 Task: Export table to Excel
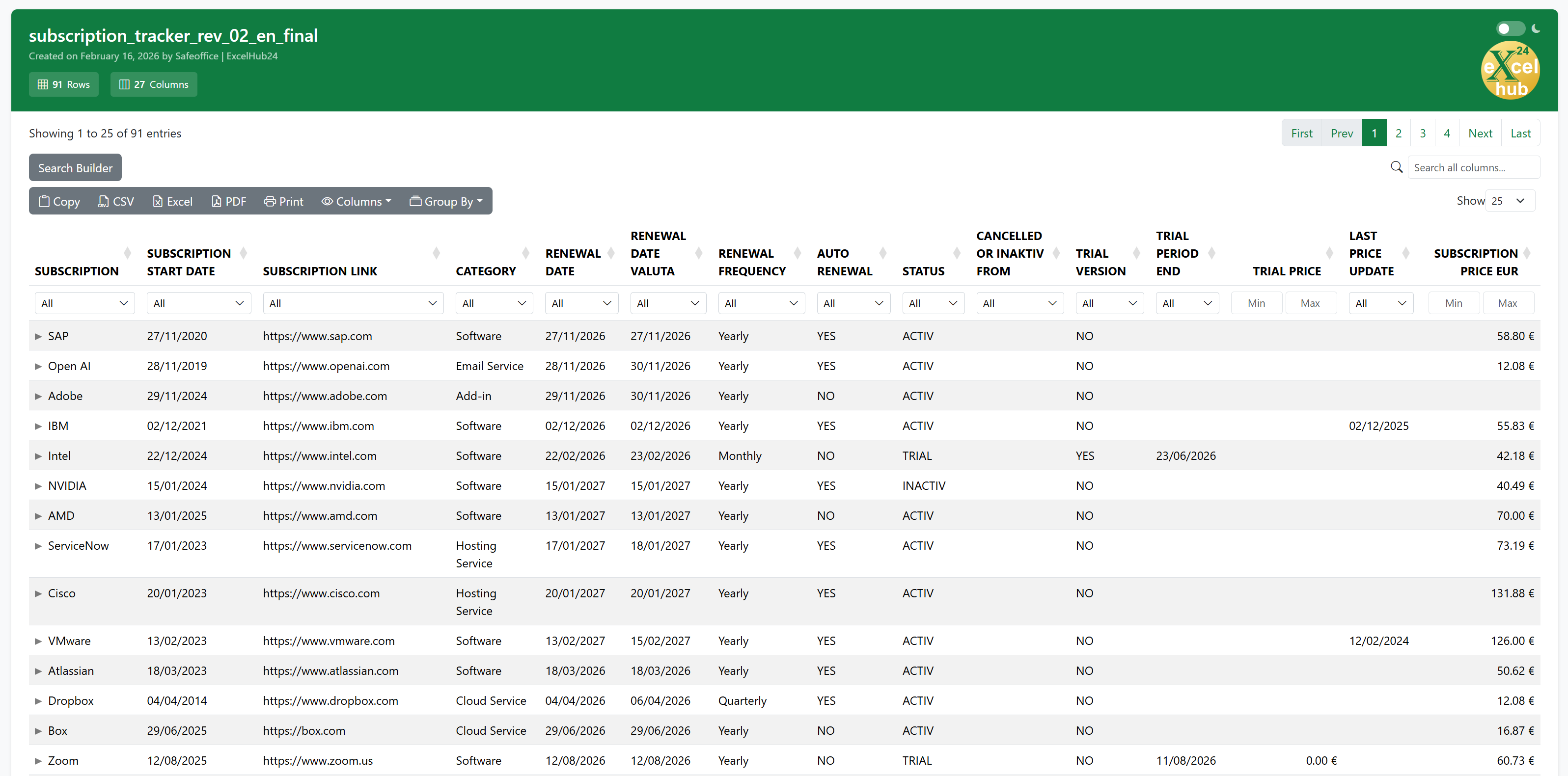tap(173, 201)
